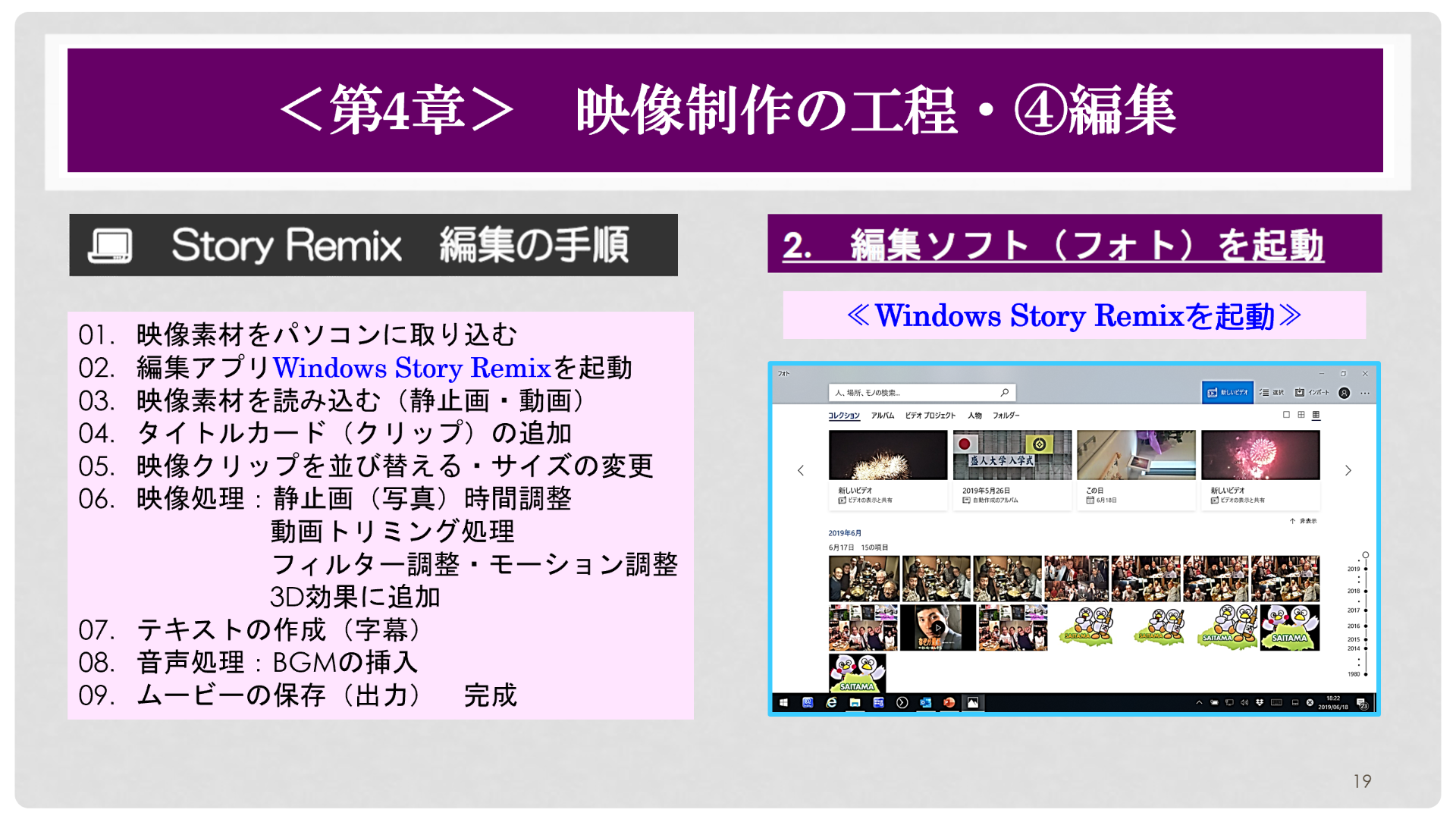Click the 新しいビデオ button

coord(1227,392)
